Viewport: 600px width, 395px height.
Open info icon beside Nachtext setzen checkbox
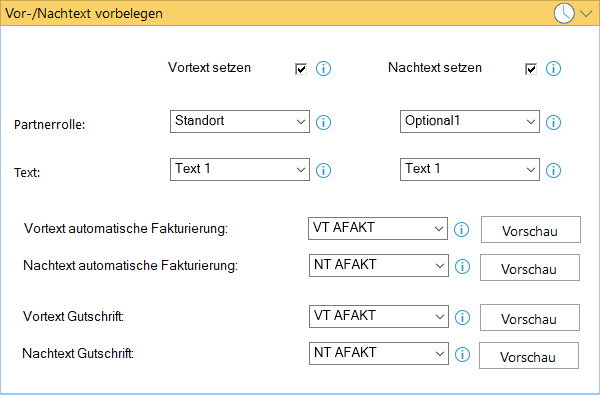(553, 69)
